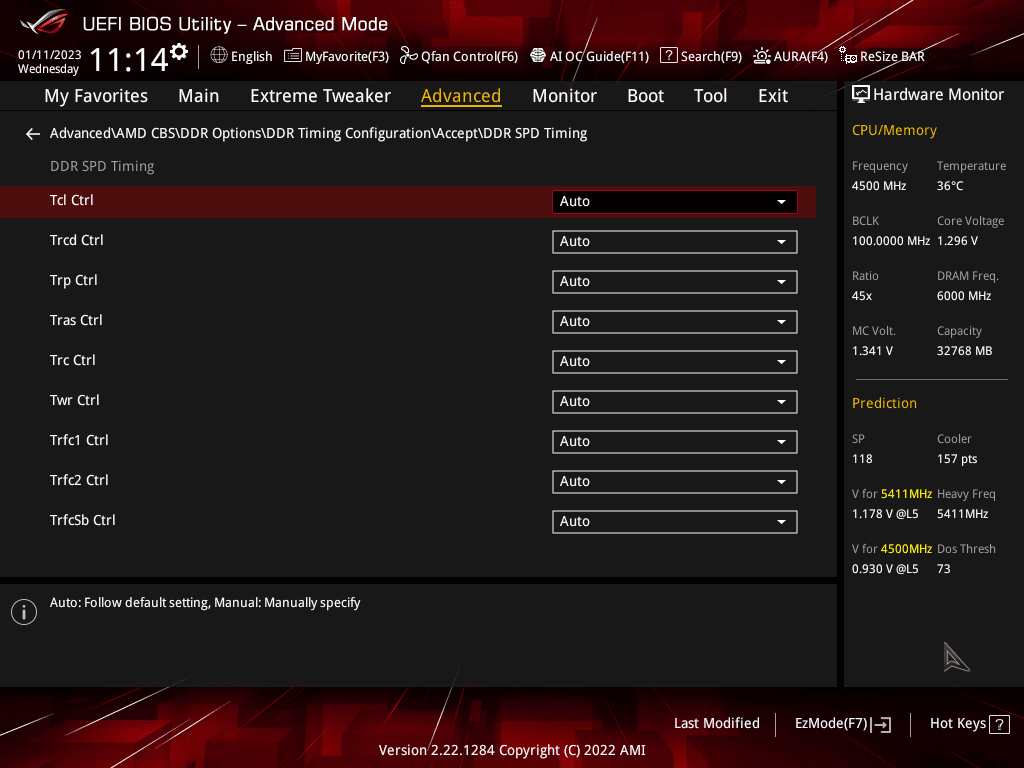Viewport: 1024px width, 768px height.
Task: Open the Monitor tab
Action: (x=564, y=96)
